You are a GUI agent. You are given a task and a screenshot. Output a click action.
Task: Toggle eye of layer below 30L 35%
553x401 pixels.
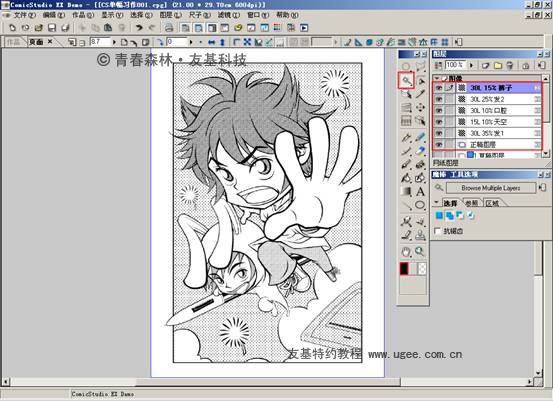pyautogui.click(x=438, y=145)
